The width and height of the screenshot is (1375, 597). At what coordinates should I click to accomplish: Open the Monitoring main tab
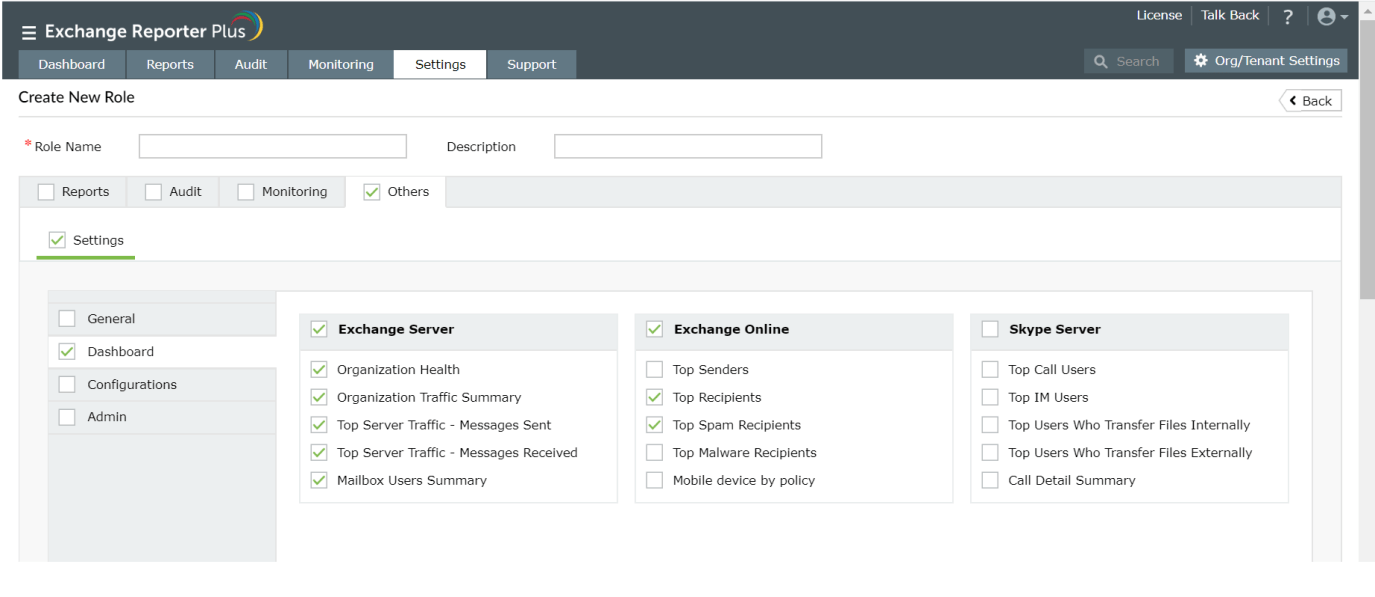pos(340,65)
